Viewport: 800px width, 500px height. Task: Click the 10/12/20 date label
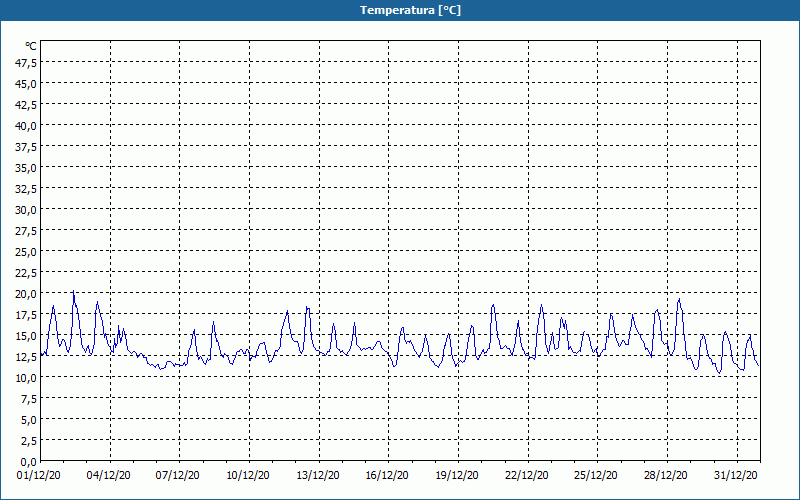(248, 475)
